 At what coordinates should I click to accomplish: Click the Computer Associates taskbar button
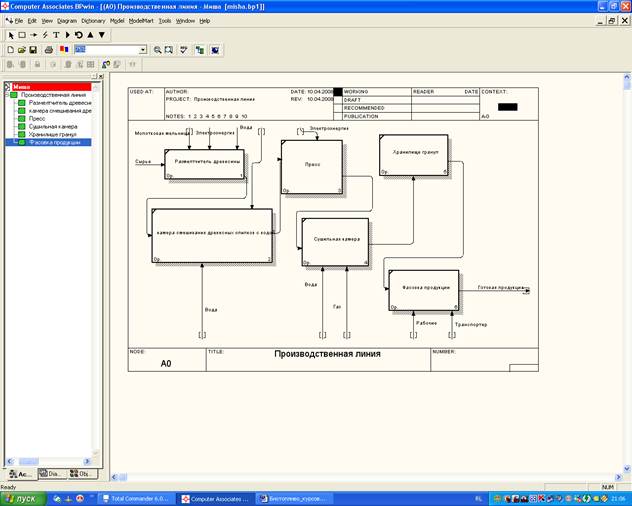215,499
